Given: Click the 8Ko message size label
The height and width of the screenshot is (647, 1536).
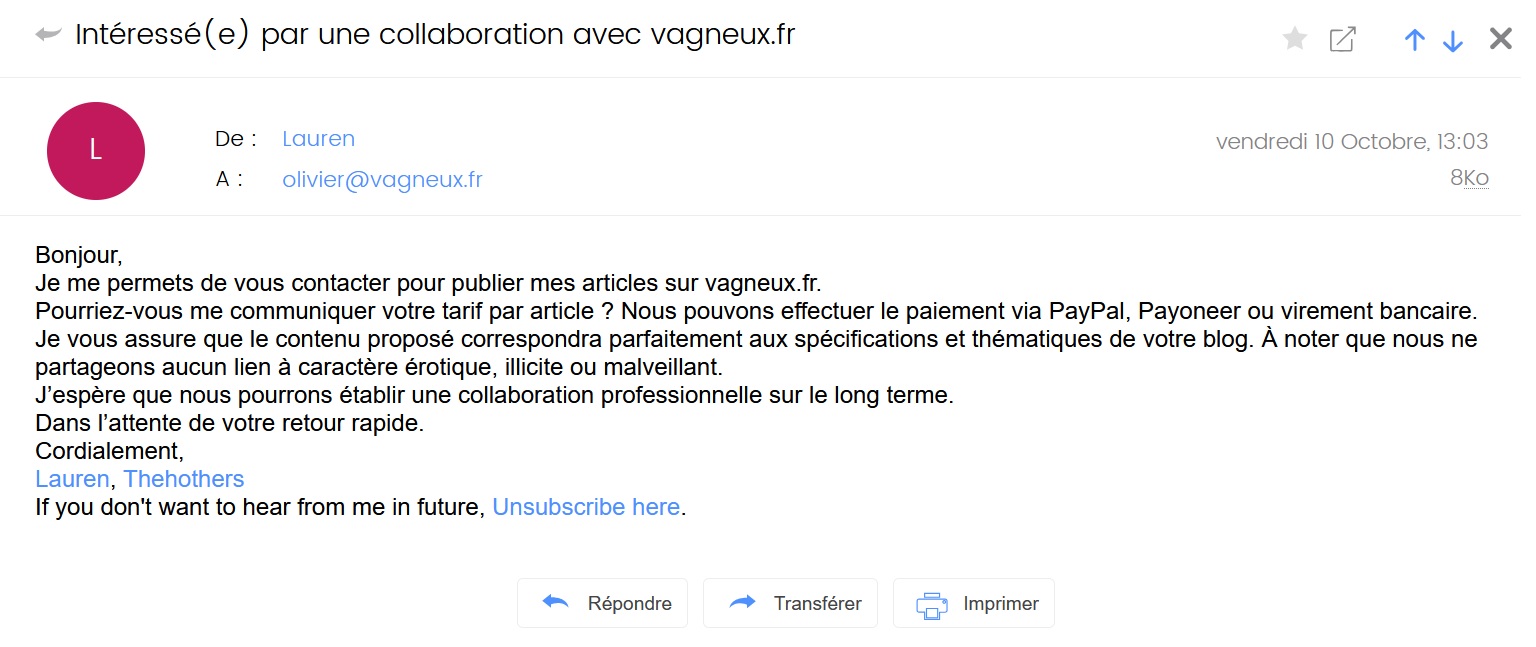Looking at the screenshot, I should (1469, 178).
